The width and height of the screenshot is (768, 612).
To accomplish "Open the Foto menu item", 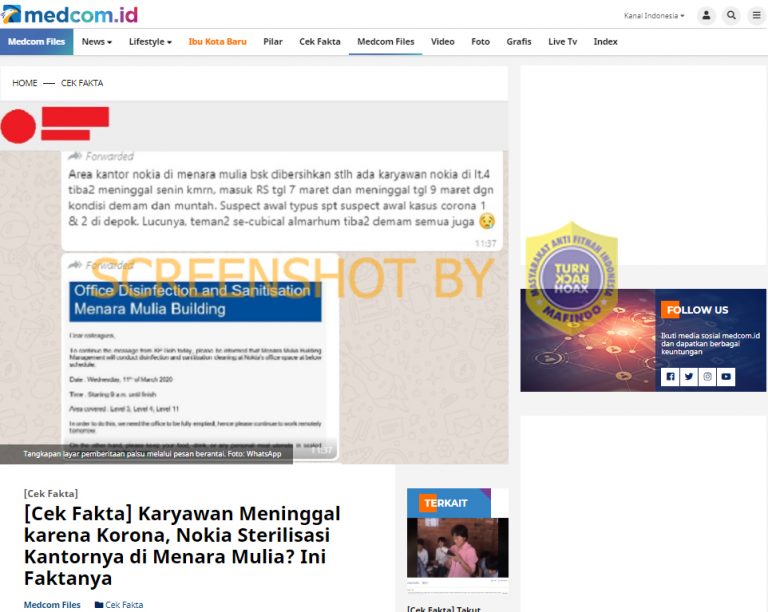I will pos(480,42).
